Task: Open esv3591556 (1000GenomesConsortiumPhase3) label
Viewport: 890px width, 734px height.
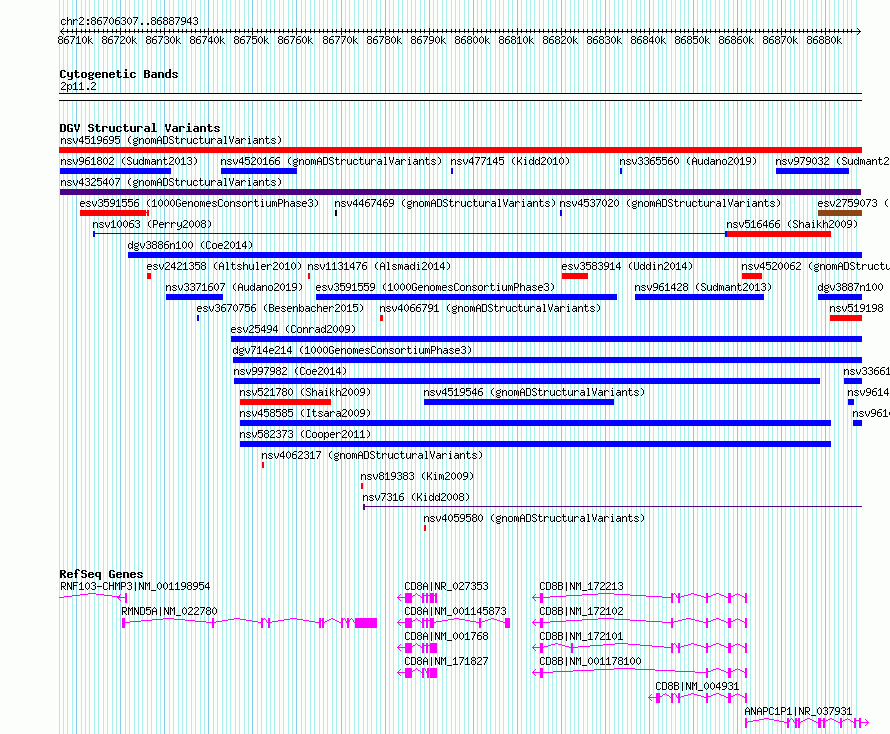Action: [199, 203]
